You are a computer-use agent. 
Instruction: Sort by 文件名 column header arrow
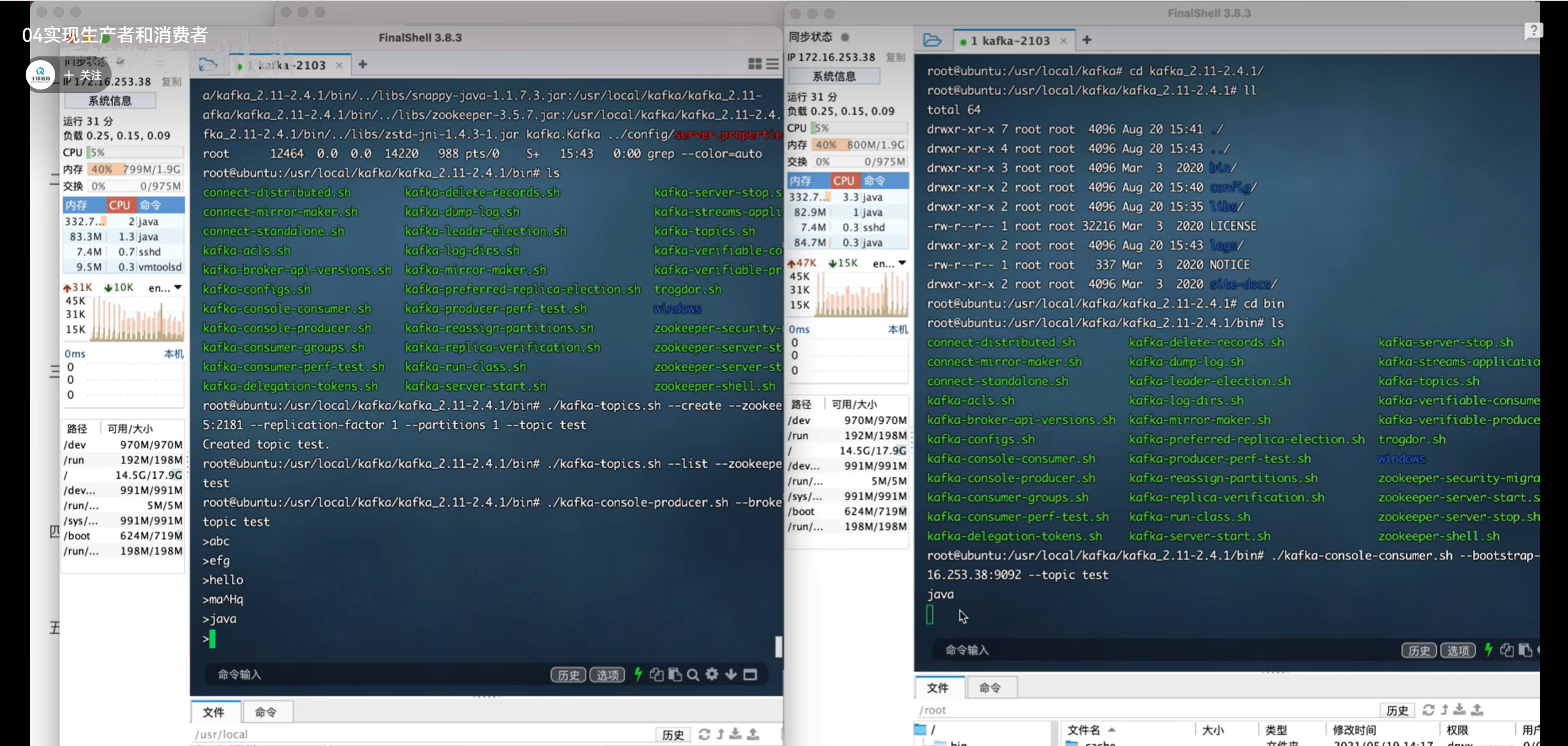(1111, 730)
